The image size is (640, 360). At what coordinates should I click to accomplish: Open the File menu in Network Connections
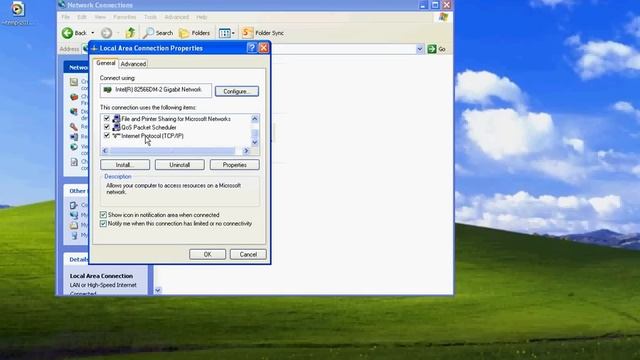tap(65, 17)
